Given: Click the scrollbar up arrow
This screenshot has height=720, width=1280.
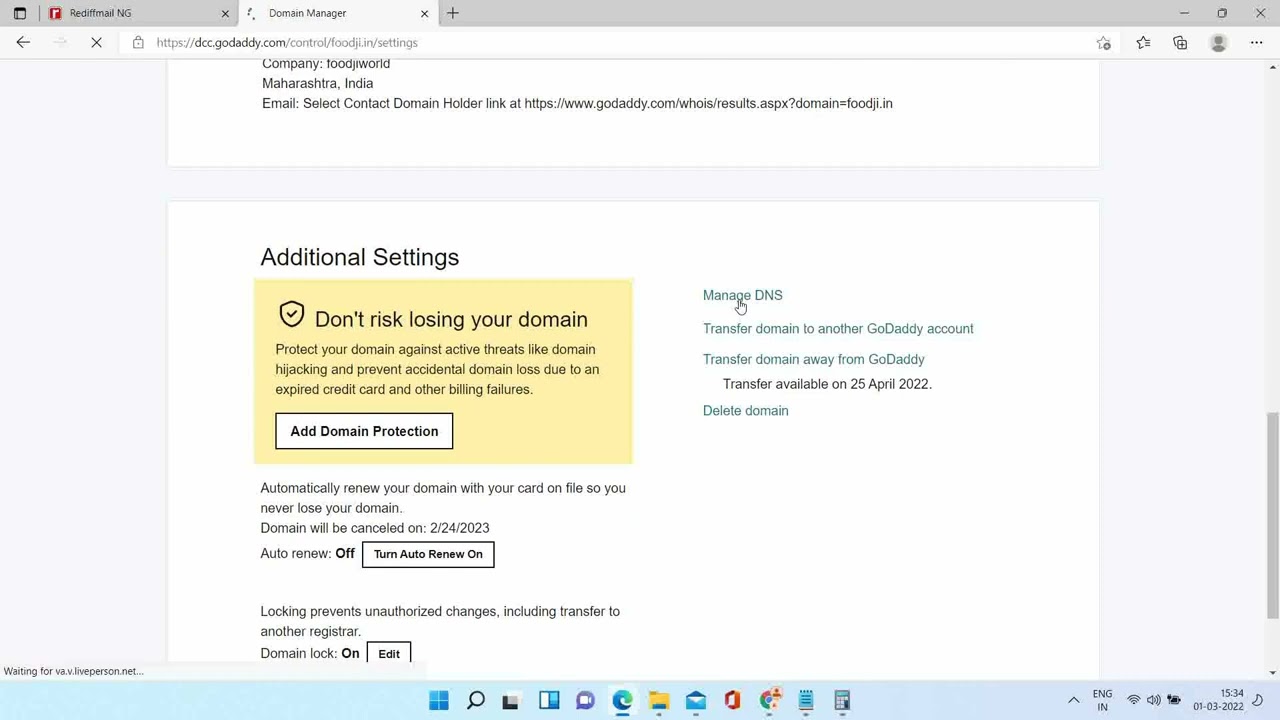Looking at the screenshot, I should (x=1273, y=67).
